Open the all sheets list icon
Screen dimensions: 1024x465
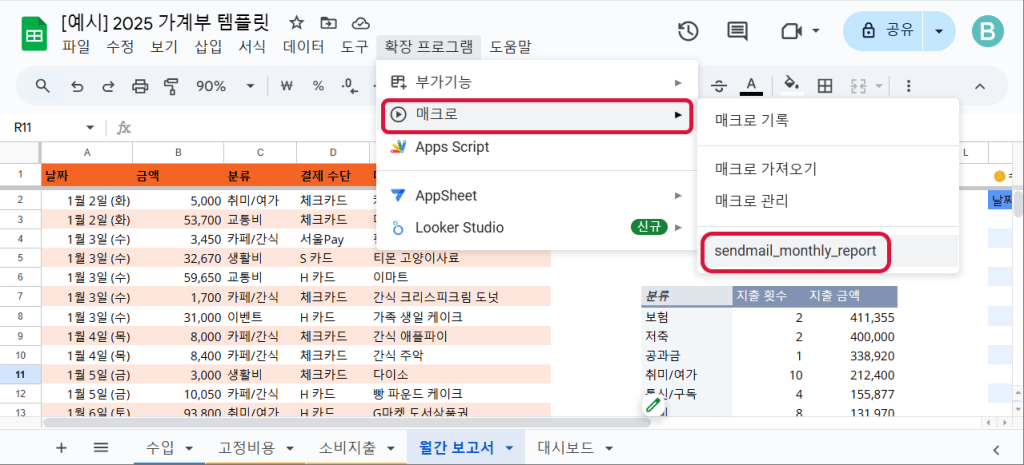pyautogui.click(x=100, y=447)
